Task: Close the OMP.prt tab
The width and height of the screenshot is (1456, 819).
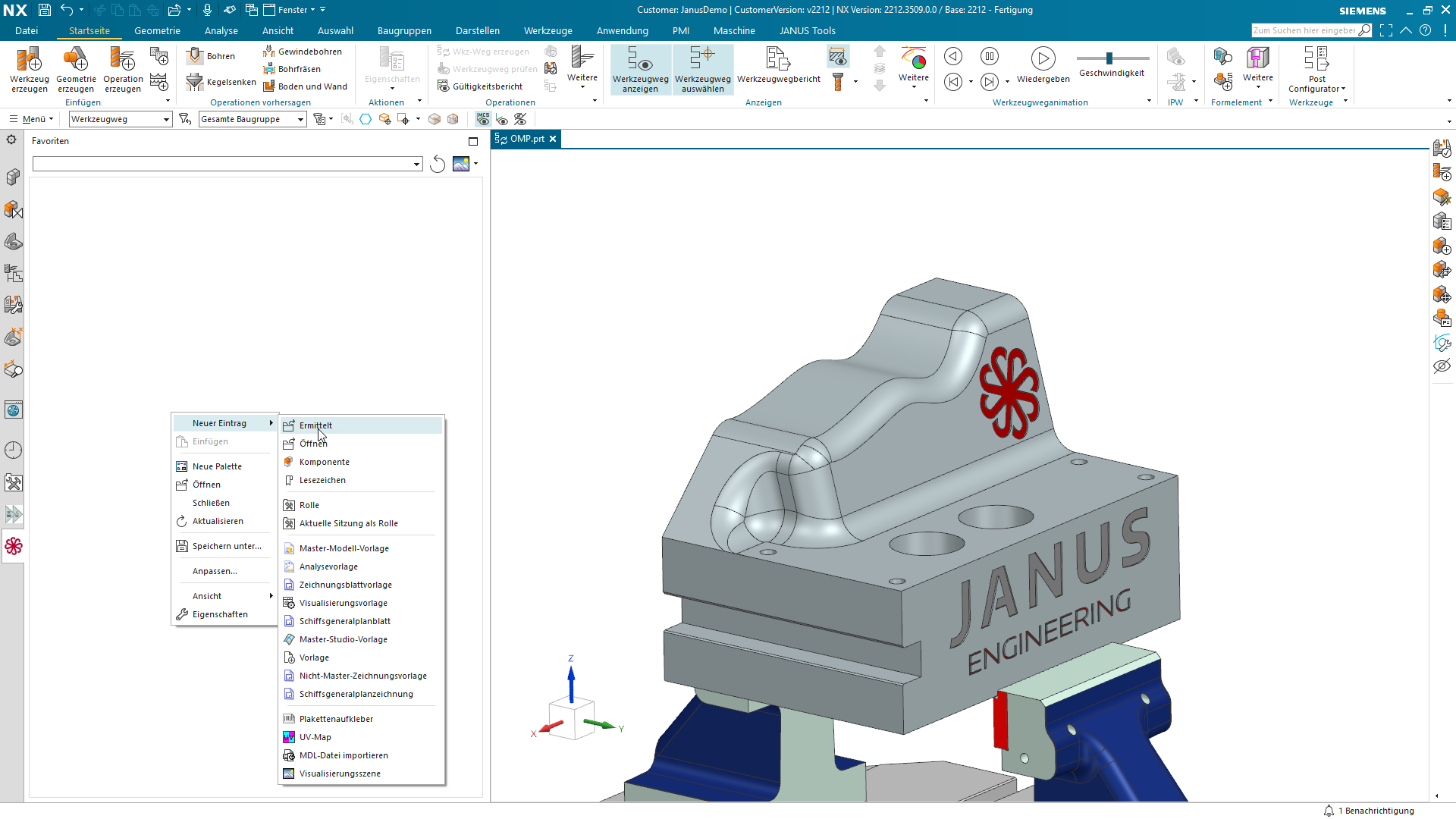Action: click(553, 139)
